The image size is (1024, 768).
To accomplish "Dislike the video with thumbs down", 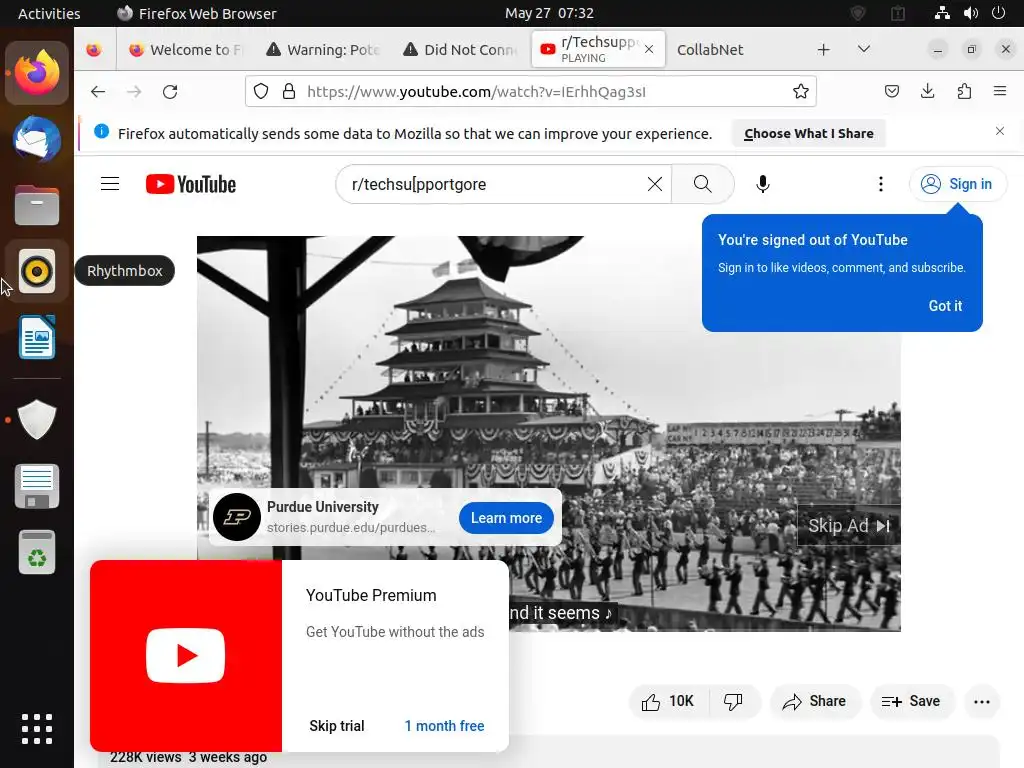I will click(x=734, y=701).
